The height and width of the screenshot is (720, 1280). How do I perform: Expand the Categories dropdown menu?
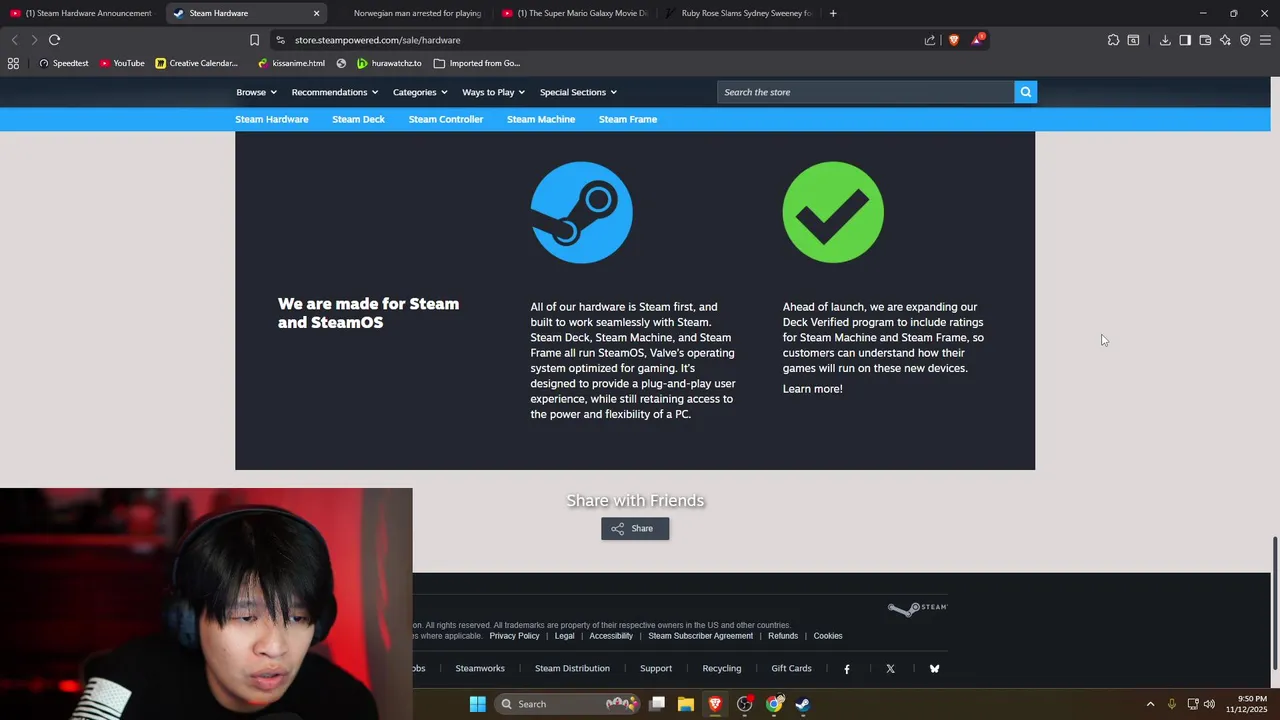point(420,92)
